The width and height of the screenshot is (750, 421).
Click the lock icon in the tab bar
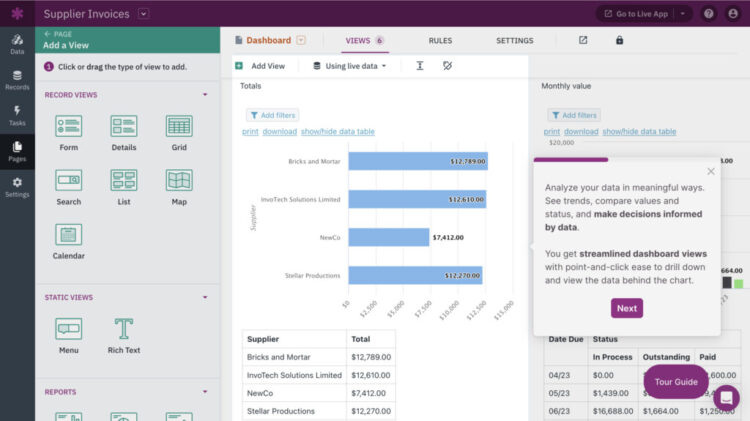click(x=619, y=40)
